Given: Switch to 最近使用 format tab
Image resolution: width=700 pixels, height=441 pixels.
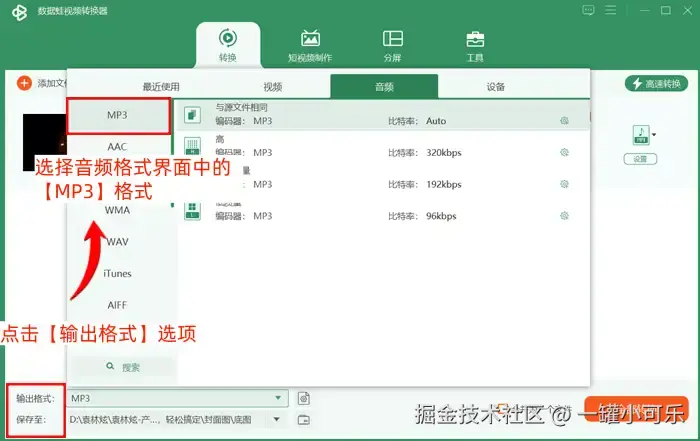Looking at the screenshot, I should point(161,87).
